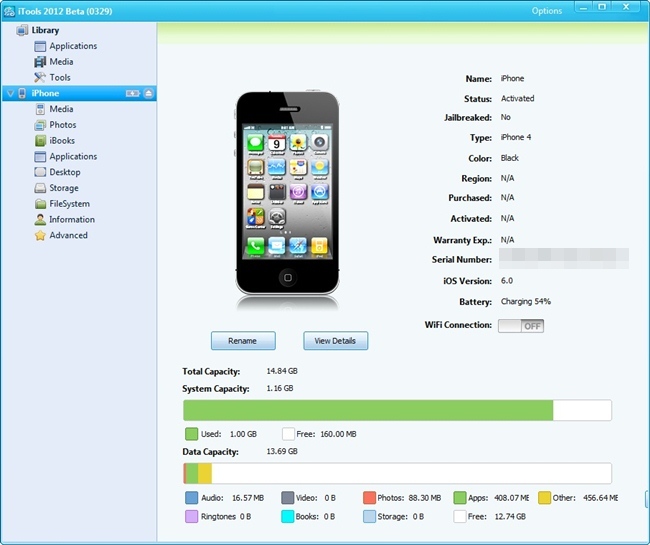Click the Free value '12.74 GB'
Viewport: 650px width, 545px height.
pyautogui.click(x=510, y=517)
